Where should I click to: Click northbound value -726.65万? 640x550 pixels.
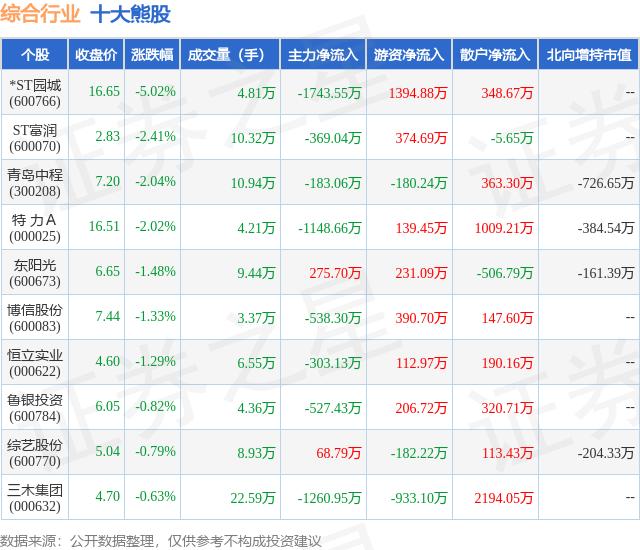[606, 183]
